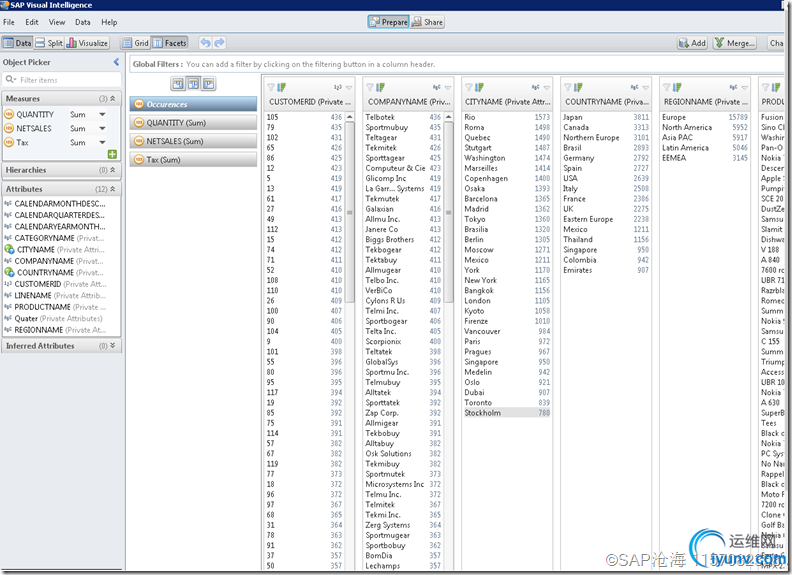Switch display to Grid mode
The height and width of the screenshot is (575, 792).
135,43
